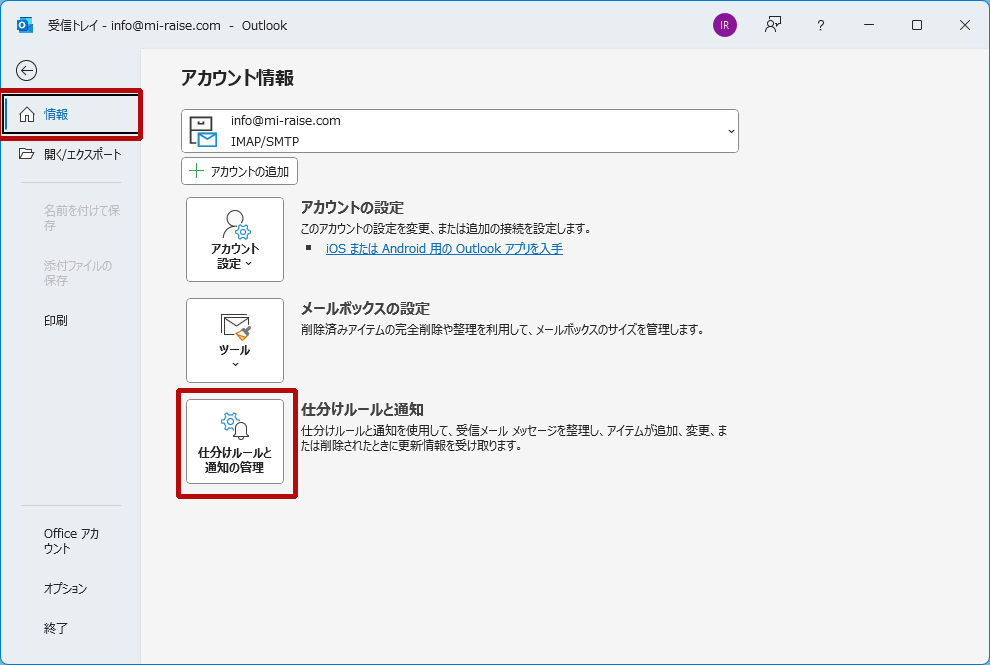
Task: Select Office アカウント in sidebar
Action: [71, 541]
